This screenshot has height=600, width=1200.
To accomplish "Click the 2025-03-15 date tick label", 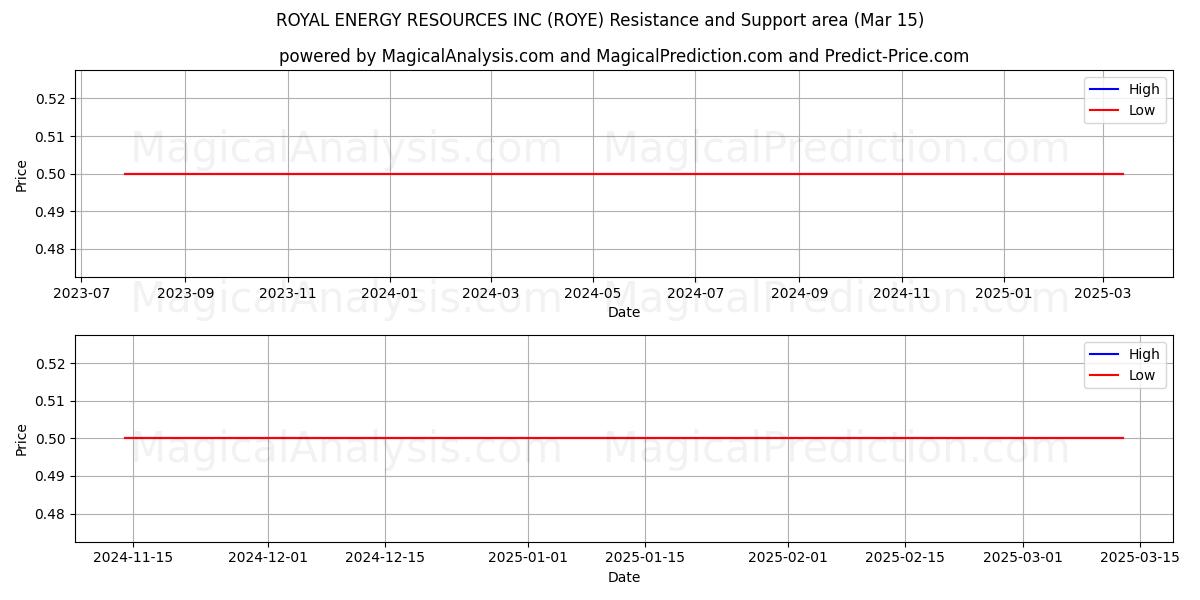I will click(1140, 558).
